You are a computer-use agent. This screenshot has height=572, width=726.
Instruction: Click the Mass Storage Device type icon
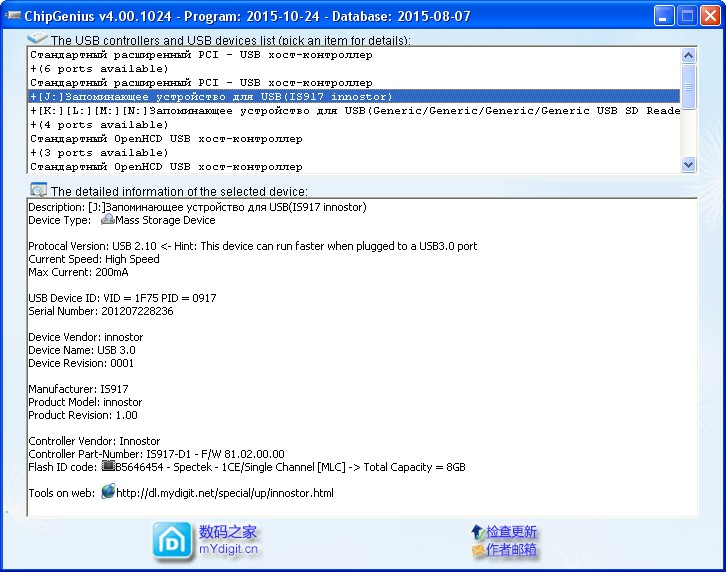click(107, 219)
